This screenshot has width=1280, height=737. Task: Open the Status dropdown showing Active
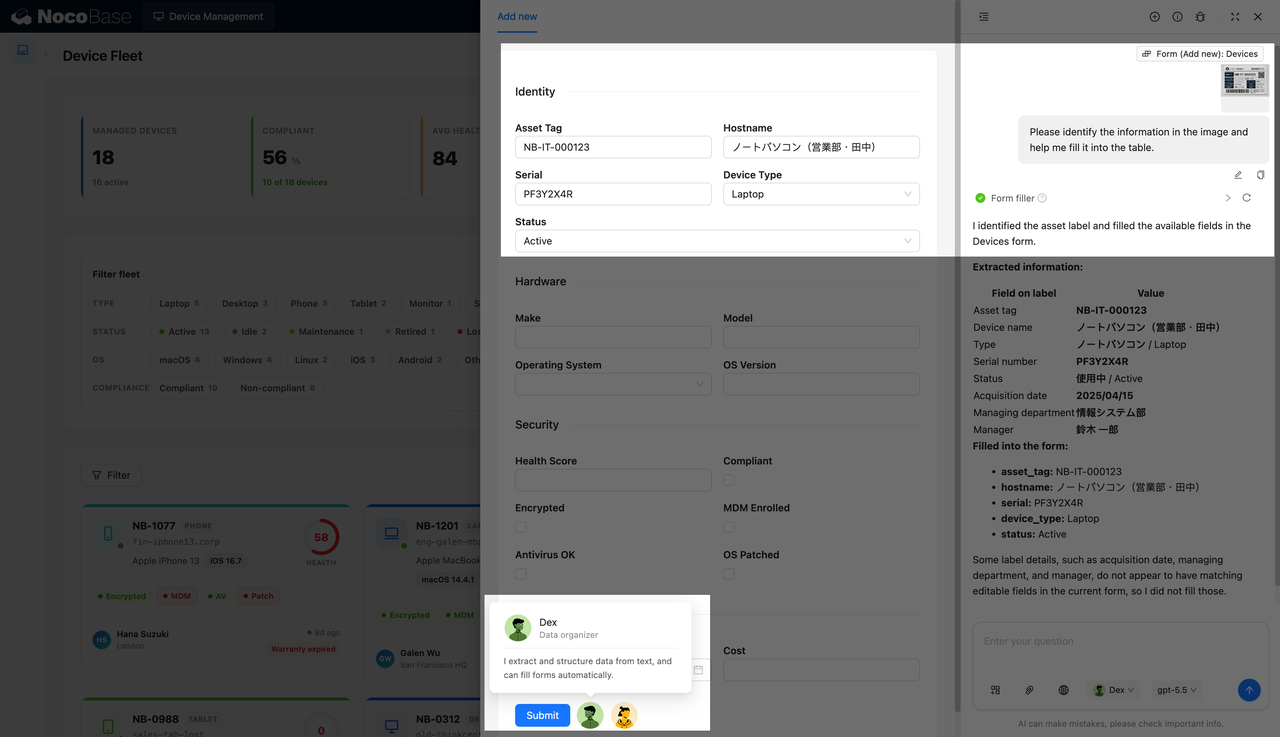717,241
